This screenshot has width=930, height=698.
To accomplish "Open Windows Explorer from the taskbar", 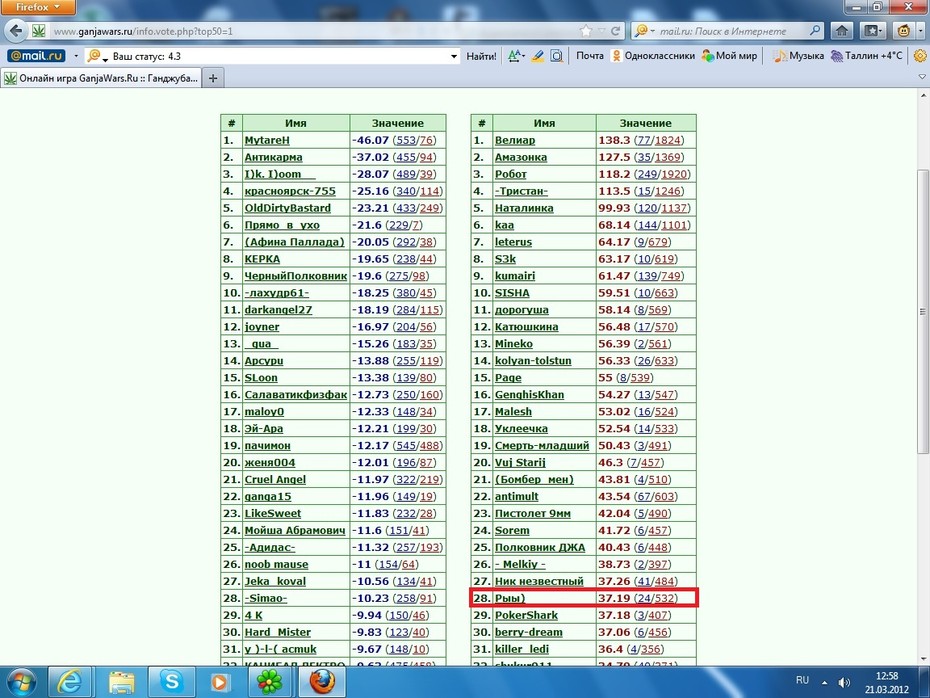I will coord(122,682).
